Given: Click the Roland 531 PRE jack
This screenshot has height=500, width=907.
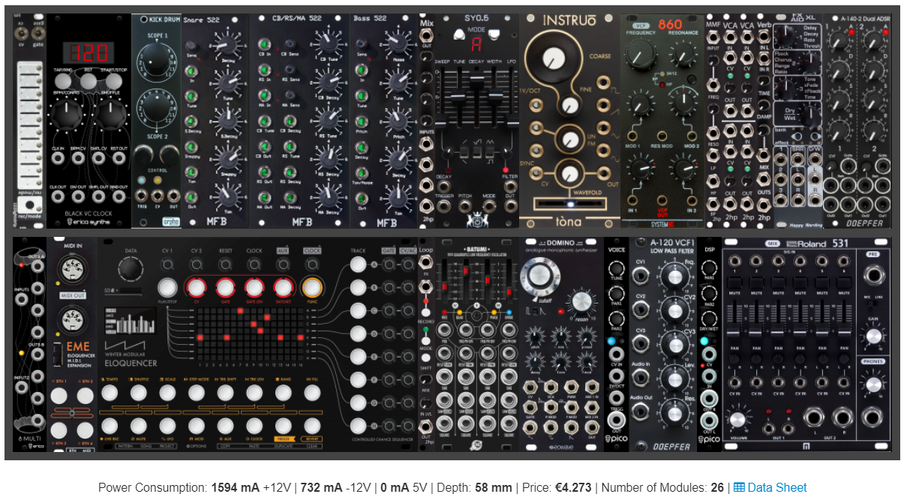Looking at the screenshot, I should (872, 275).
